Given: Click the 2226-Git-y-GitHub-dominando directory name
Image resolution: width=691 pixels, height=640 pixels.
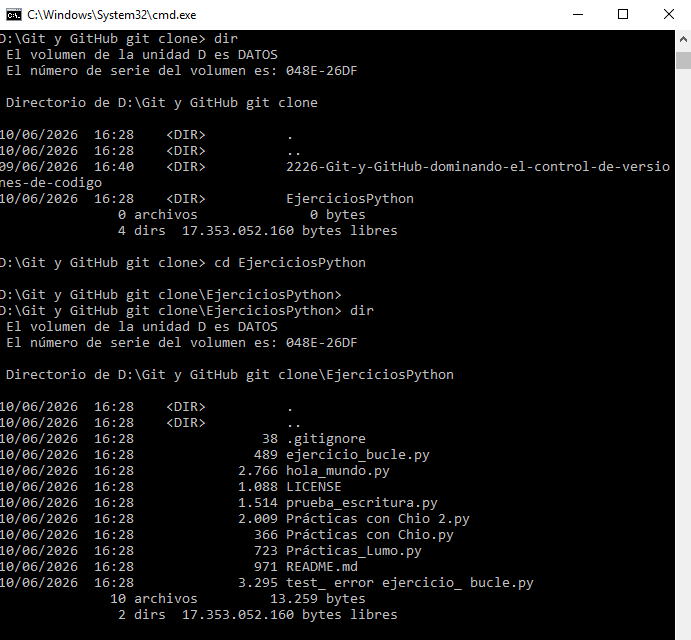Looking at the screenshot, I should pos(478,167).
